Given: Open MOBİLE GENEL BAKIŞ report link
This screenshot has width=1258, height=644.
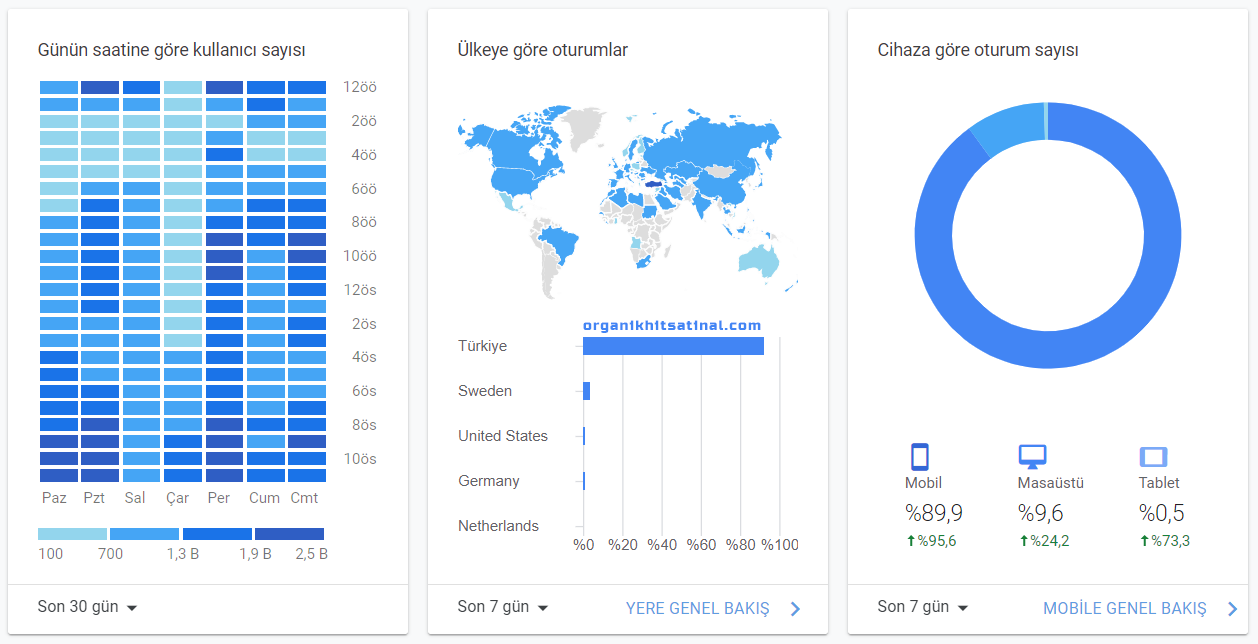Looking at the screenshot, I should [1124, 608].
